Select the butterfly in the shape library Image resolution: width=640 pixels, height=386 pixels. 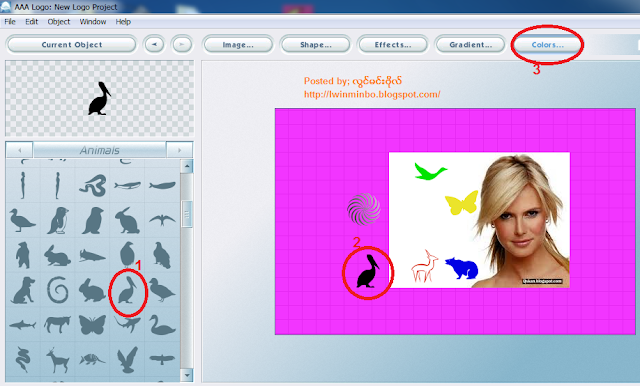click(93, 325)
